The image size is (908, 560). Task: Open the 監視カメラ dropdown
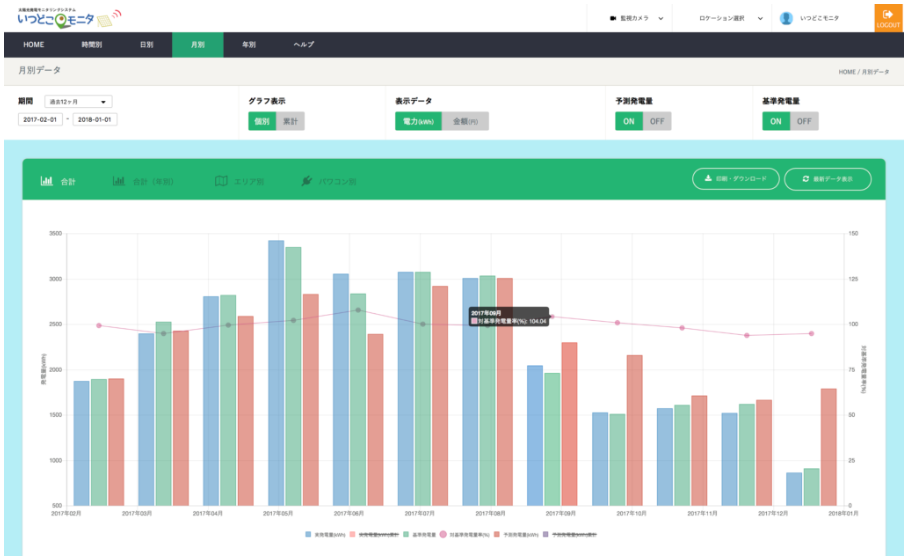[x=636, y=19]
